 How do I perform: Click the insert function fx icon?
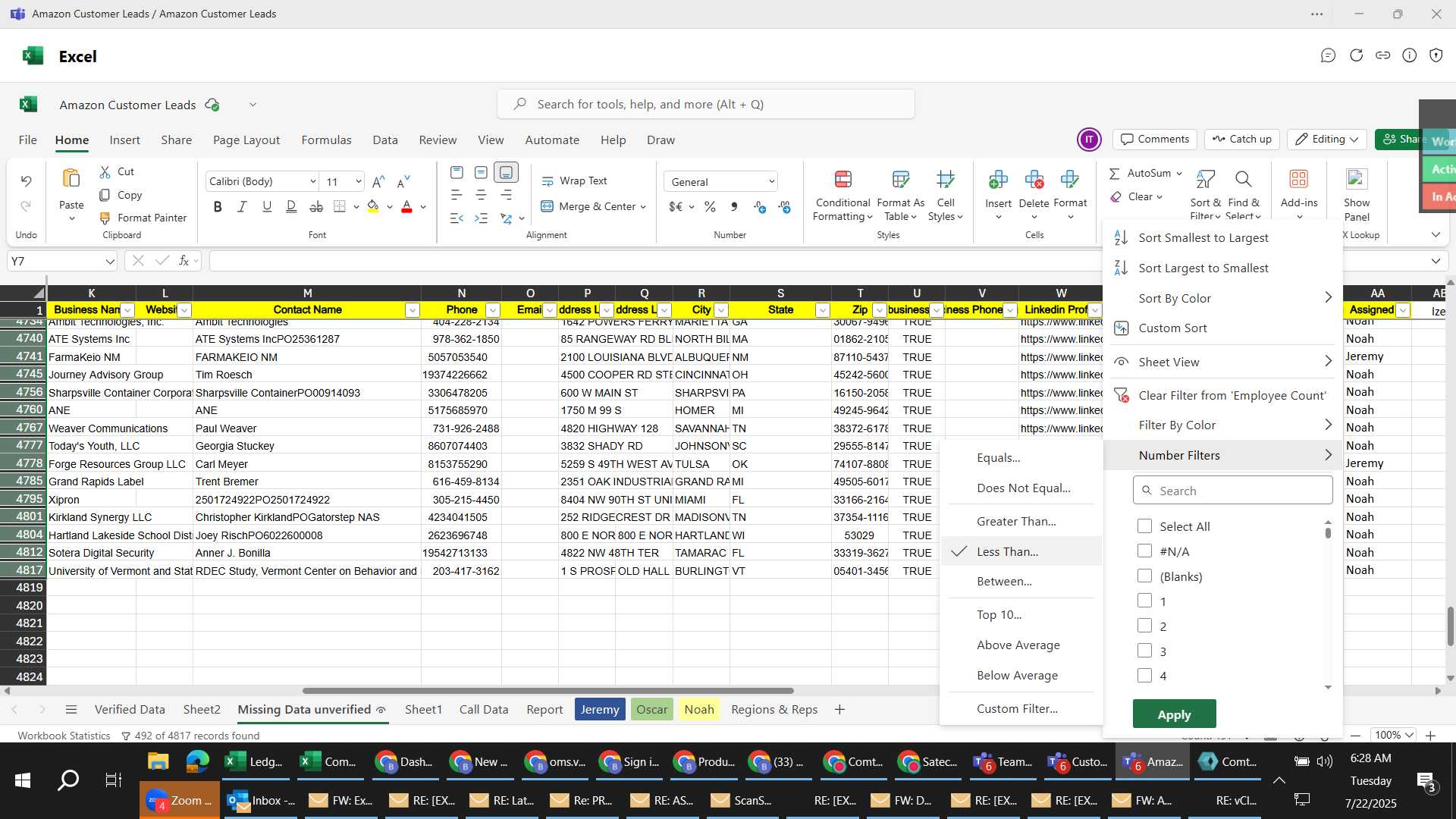click(x=184, y=261)
